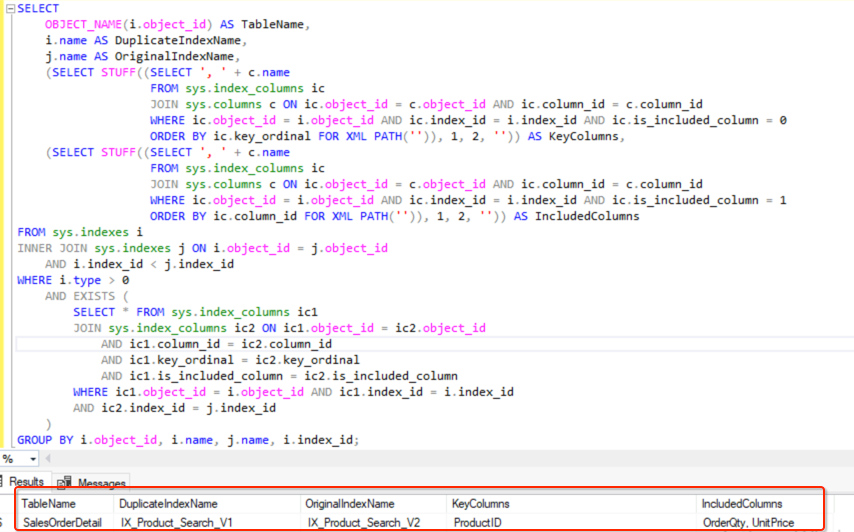
Task: Click 'ic1.is_included_column = ic2.is_included_column' condition
Action: (x=294, y=376)
